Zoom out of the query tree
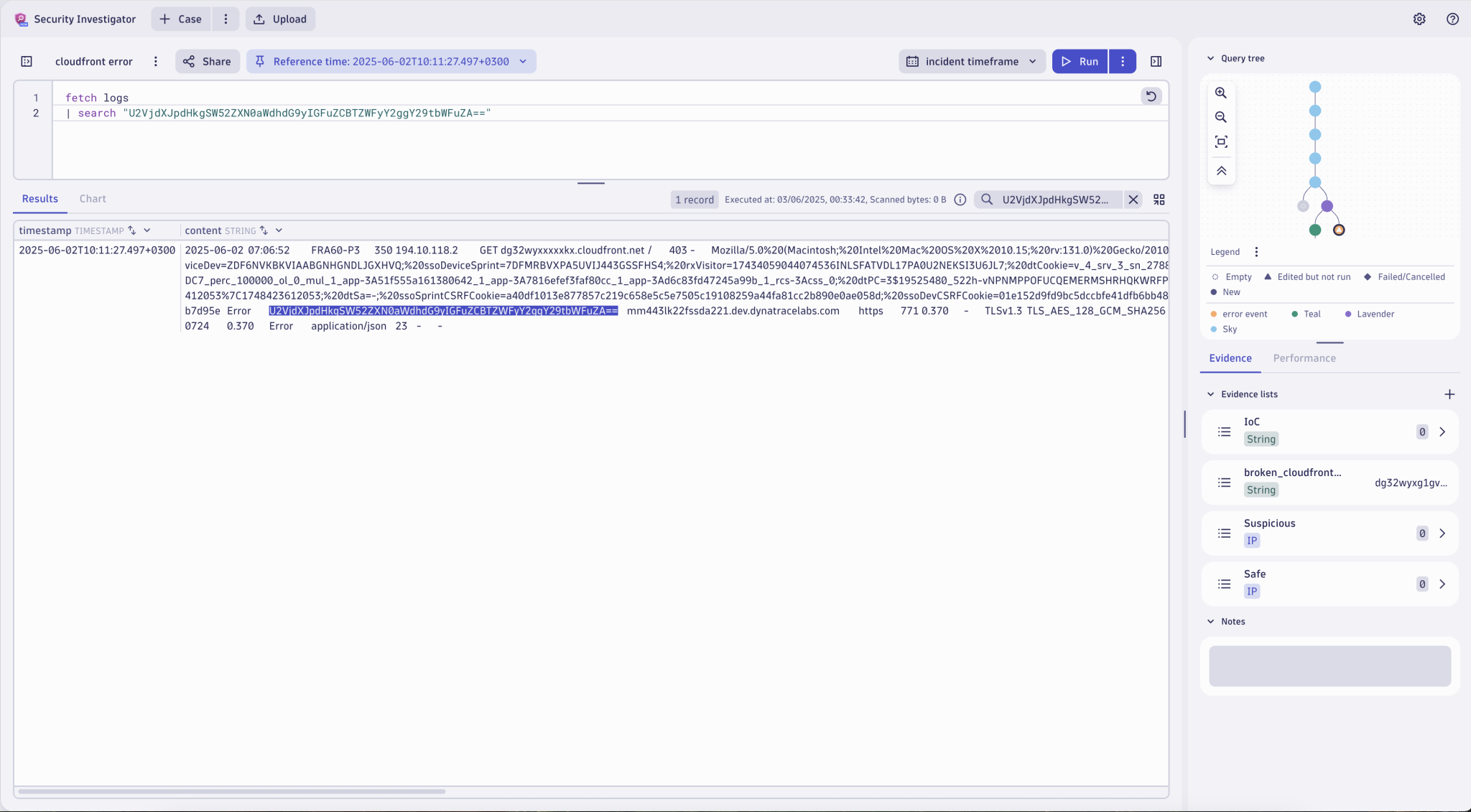1471x812 pixels. pos(1220,116)
